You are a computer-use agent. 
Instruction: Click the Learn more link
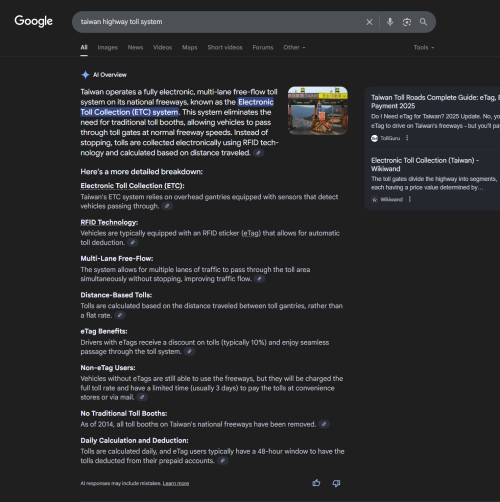coord(176,483)
